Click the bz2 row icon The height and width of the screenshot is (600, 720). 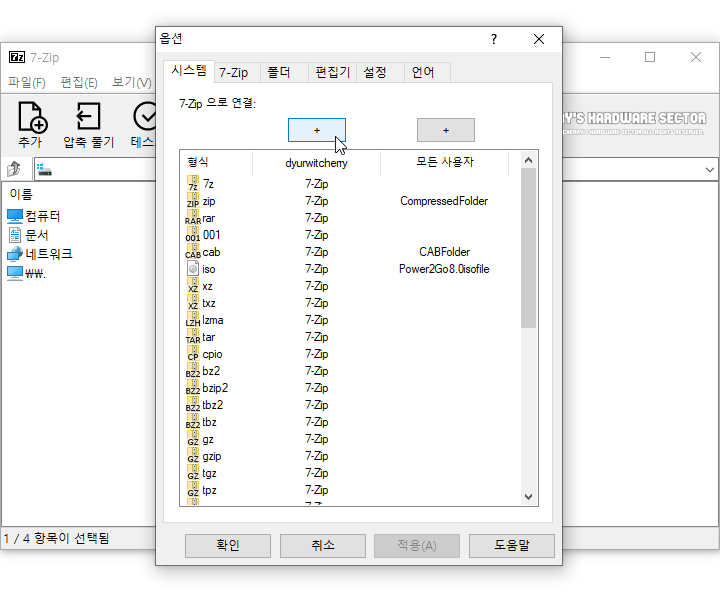tap(193, 370)
